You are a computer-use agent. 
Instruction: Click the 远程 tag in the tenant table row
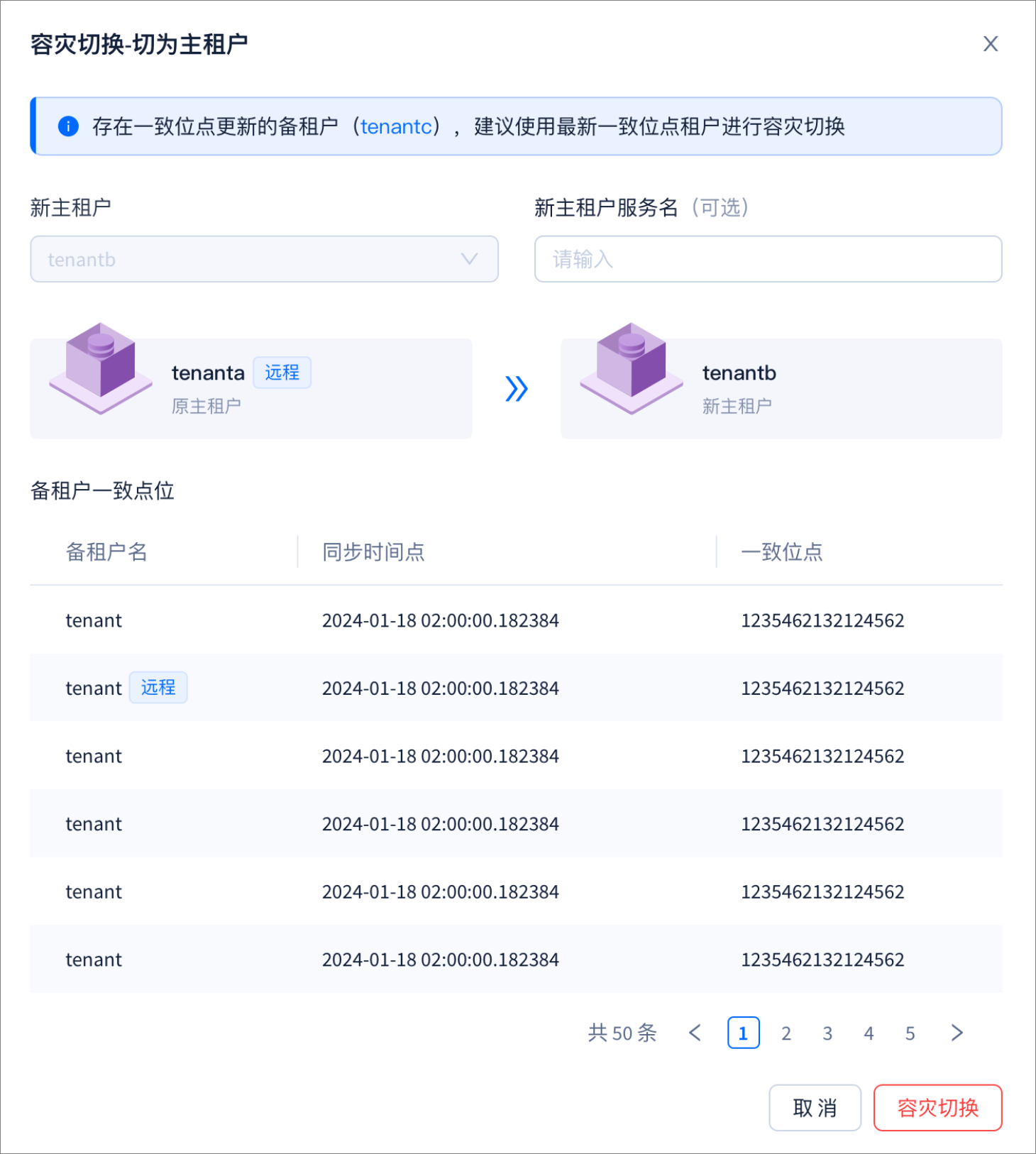point(158,688)
